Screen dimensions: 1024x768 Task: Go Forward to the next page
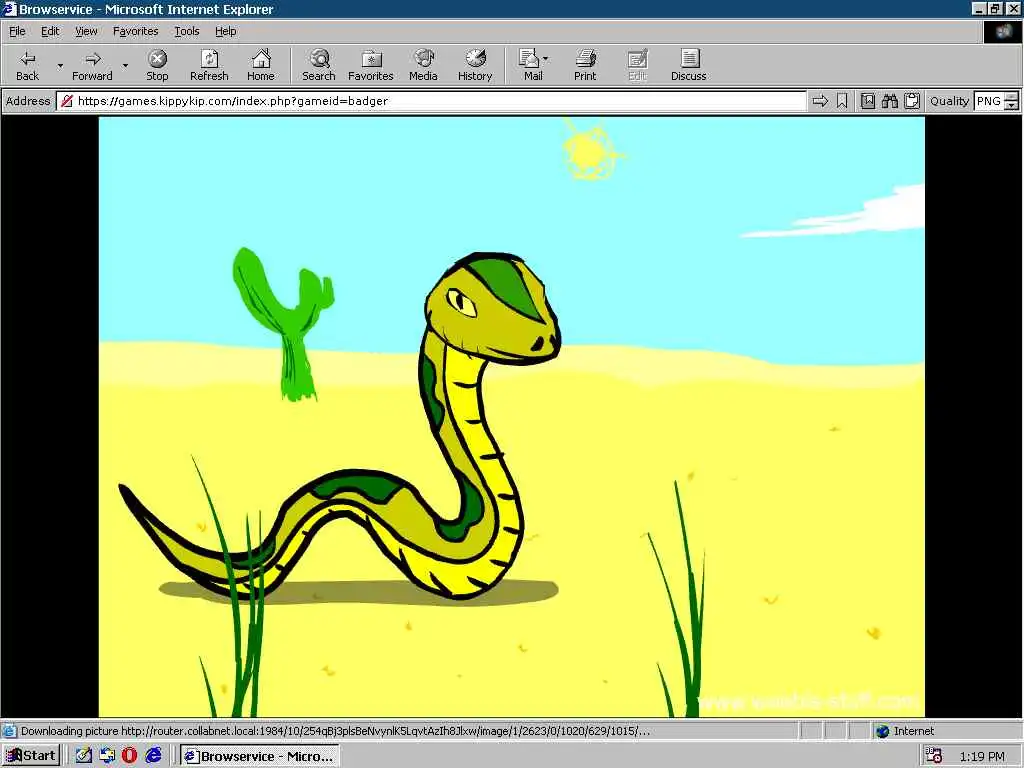[92, 65]
